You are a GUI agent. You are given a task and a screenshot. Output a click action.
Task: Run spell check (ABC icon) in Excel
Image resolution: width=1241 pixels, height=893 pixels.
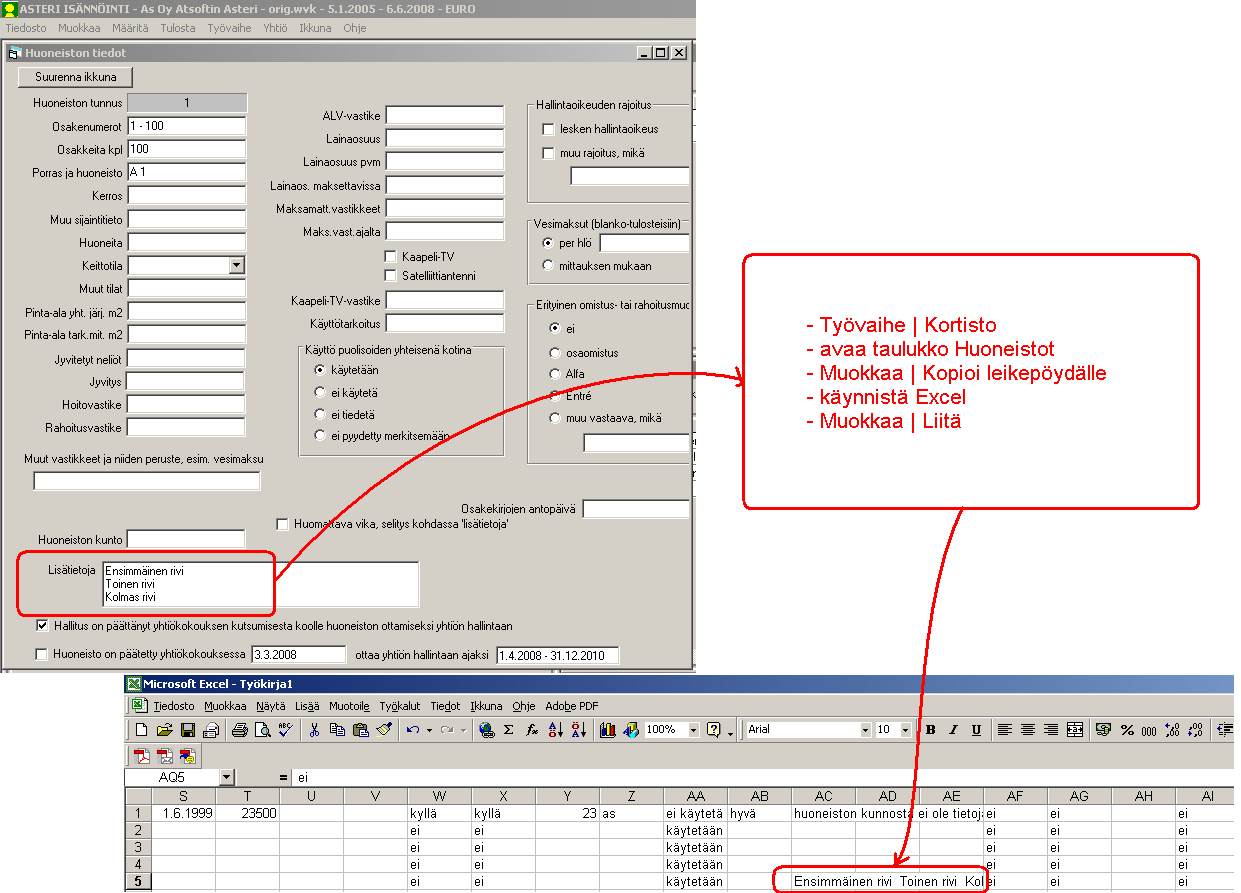[285, 730]
